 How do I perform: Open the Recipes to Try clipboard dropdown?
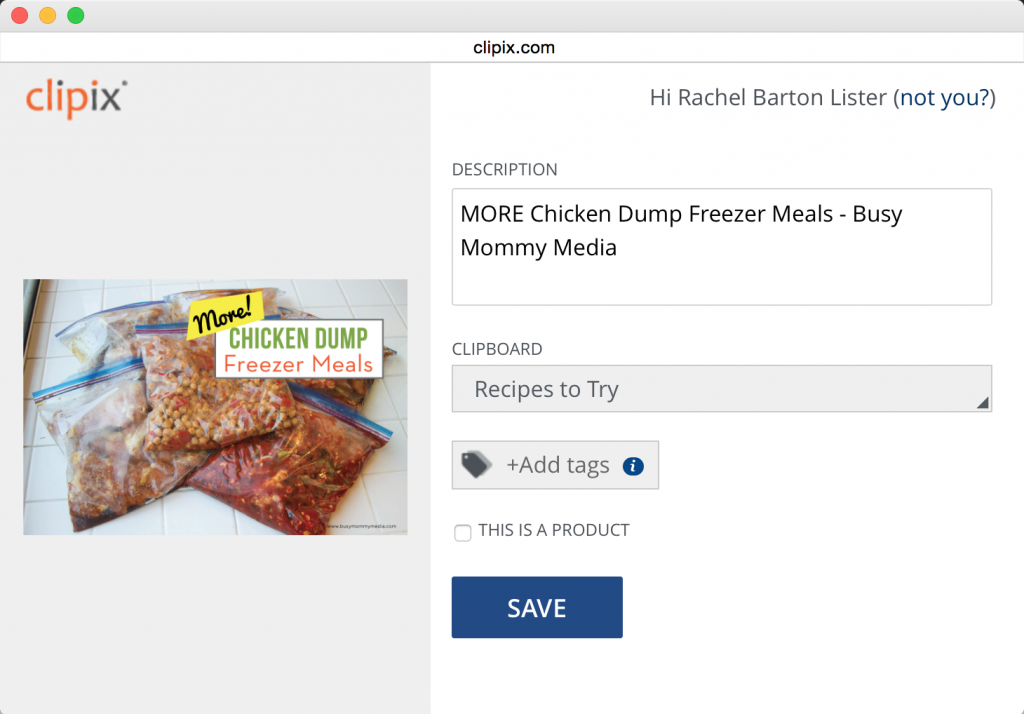(x=721, y=389)
